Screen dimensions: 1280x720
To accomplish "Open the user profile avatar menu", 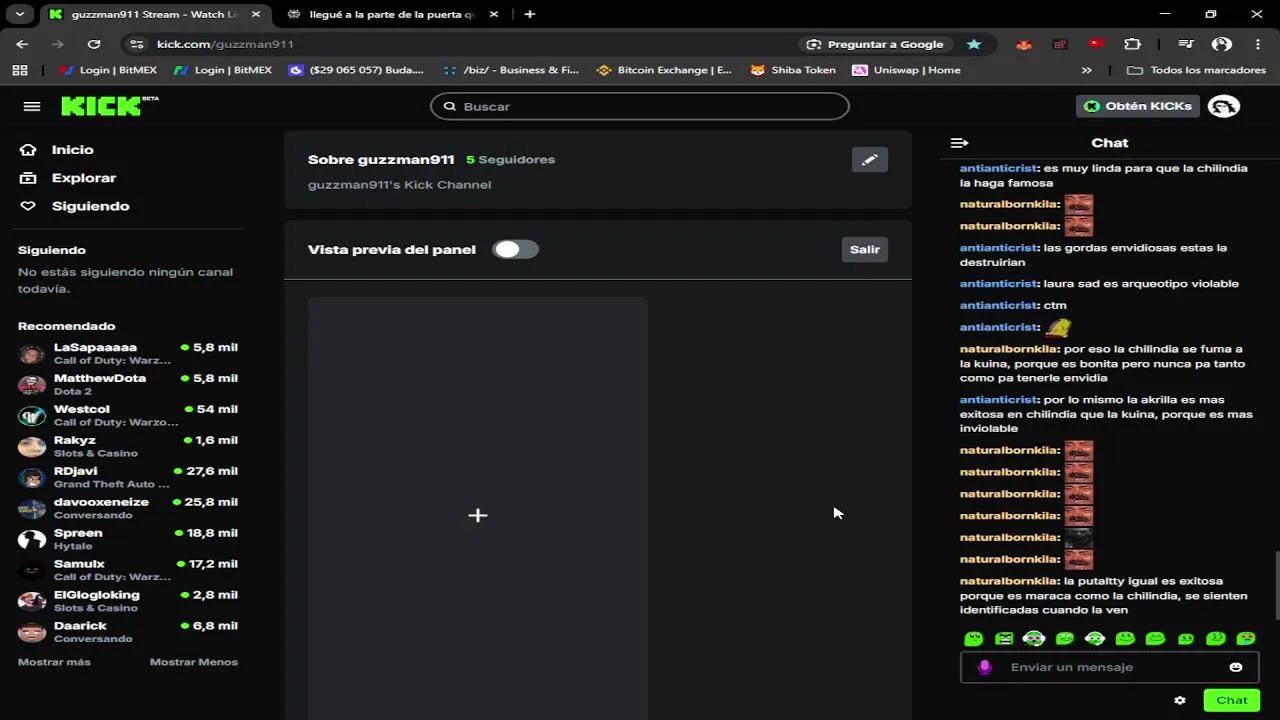I will point(1223,106).
